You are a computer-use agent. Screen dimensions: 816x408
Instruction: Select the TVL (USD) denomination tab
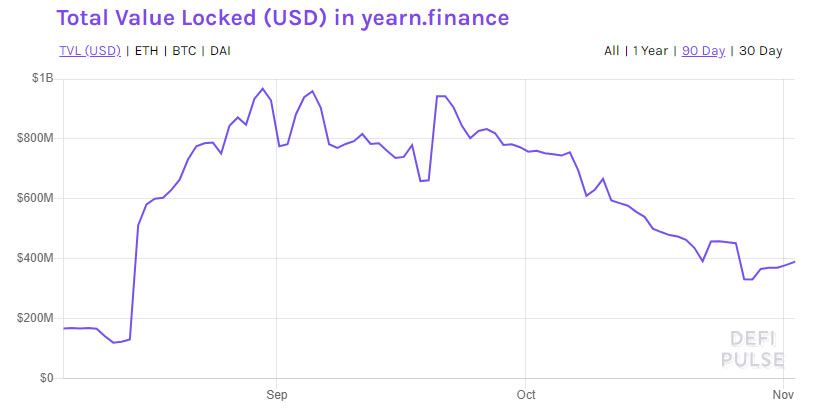coord(89,51)
